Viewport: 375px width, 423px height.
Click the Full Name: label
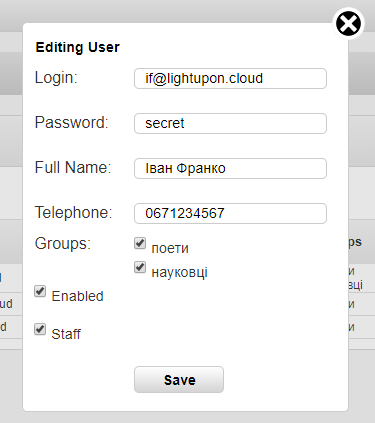(73, 167)
